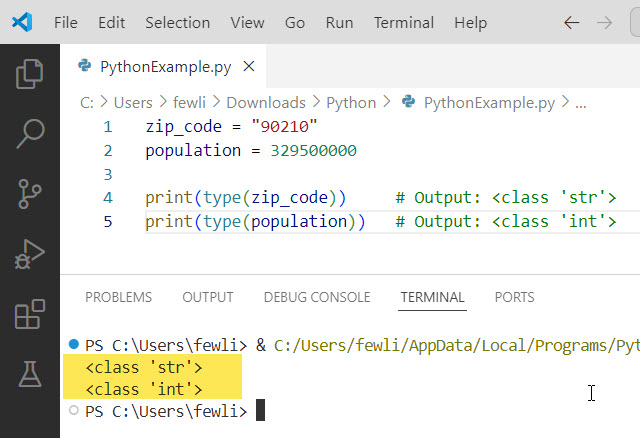
Task: Open the Extensions view
Action: (29, 314)
